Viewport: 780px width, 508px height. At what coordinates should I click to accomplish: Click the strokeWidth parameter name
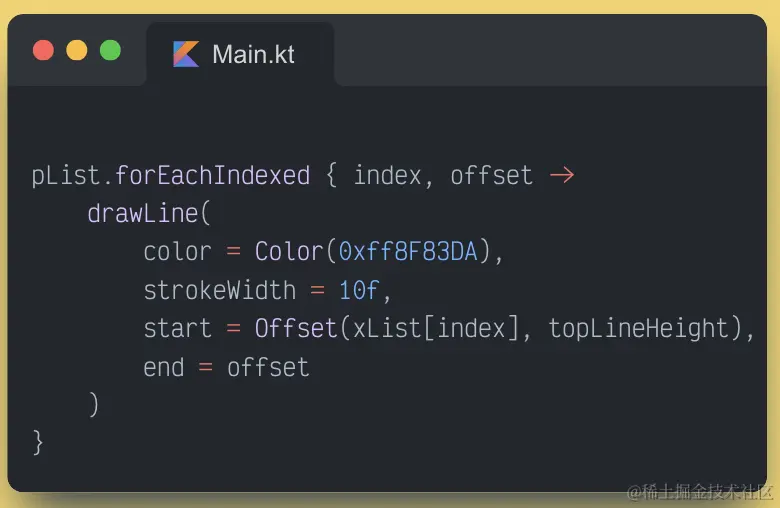click(x=219, y=291)
